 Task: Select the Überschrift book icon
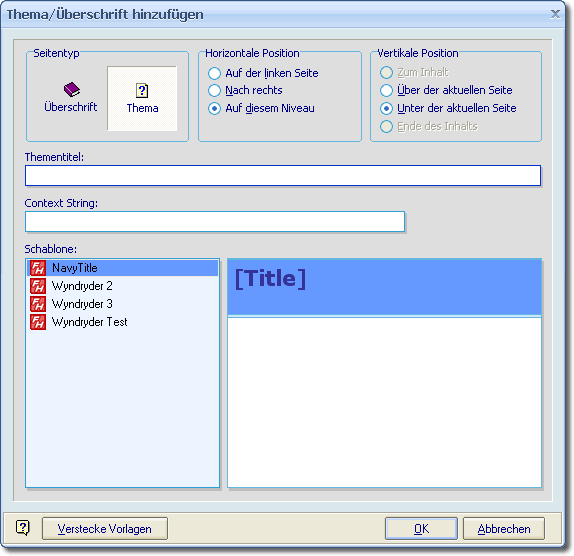click(x=72, y=89)
